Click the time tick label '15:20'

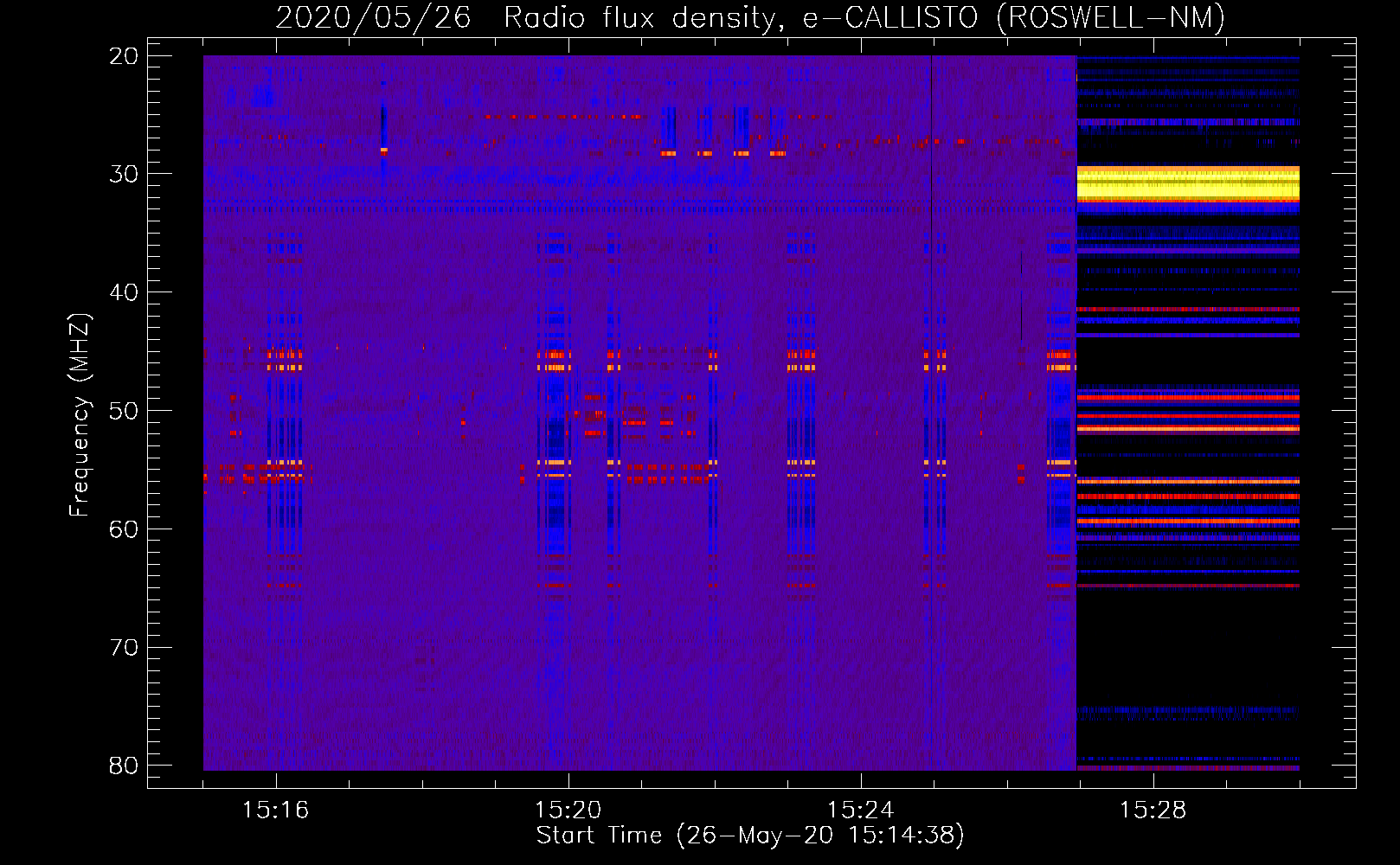568,811
